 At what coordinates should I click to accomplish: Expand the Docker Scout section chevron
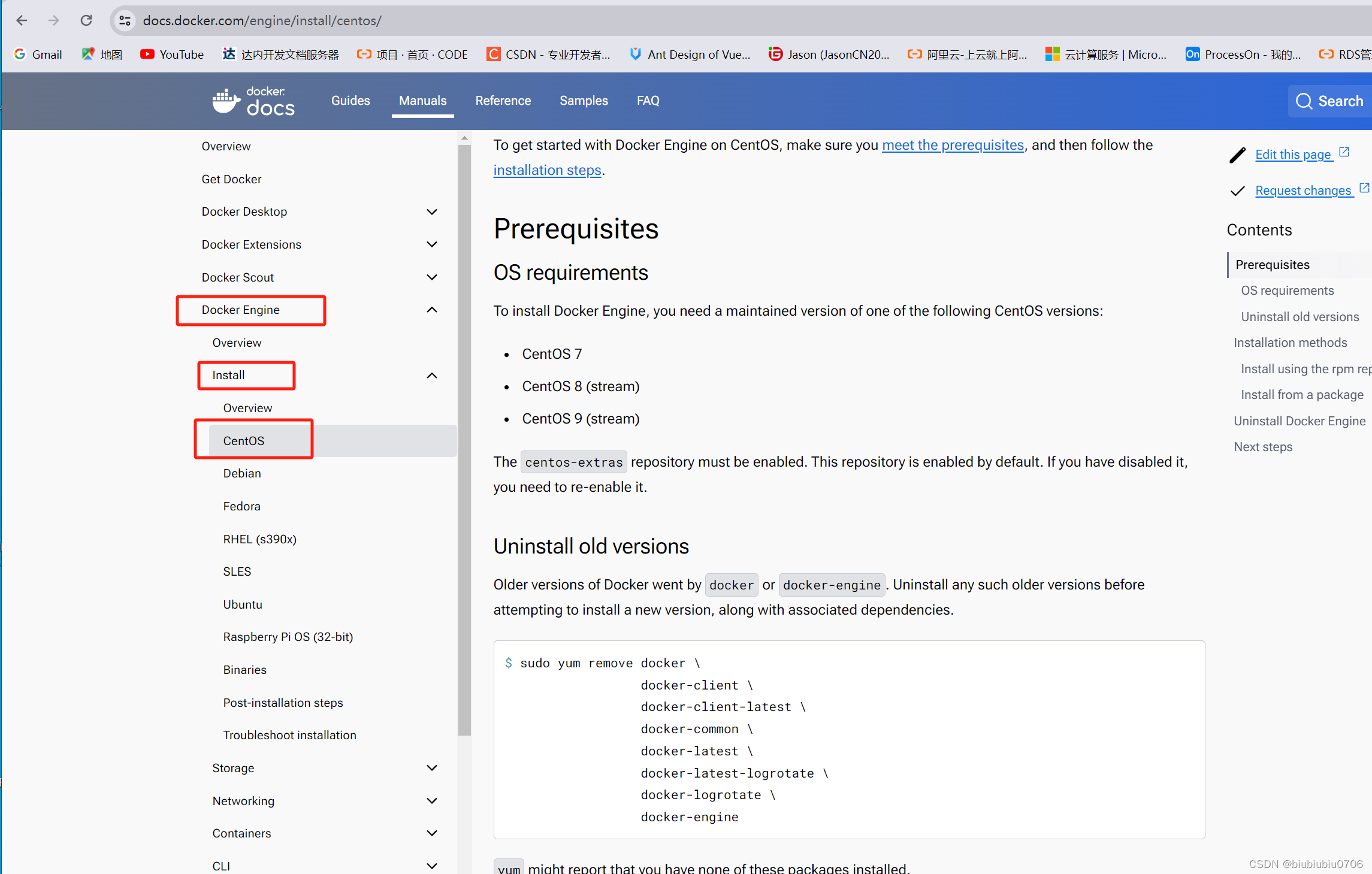(x=432, y=277)
